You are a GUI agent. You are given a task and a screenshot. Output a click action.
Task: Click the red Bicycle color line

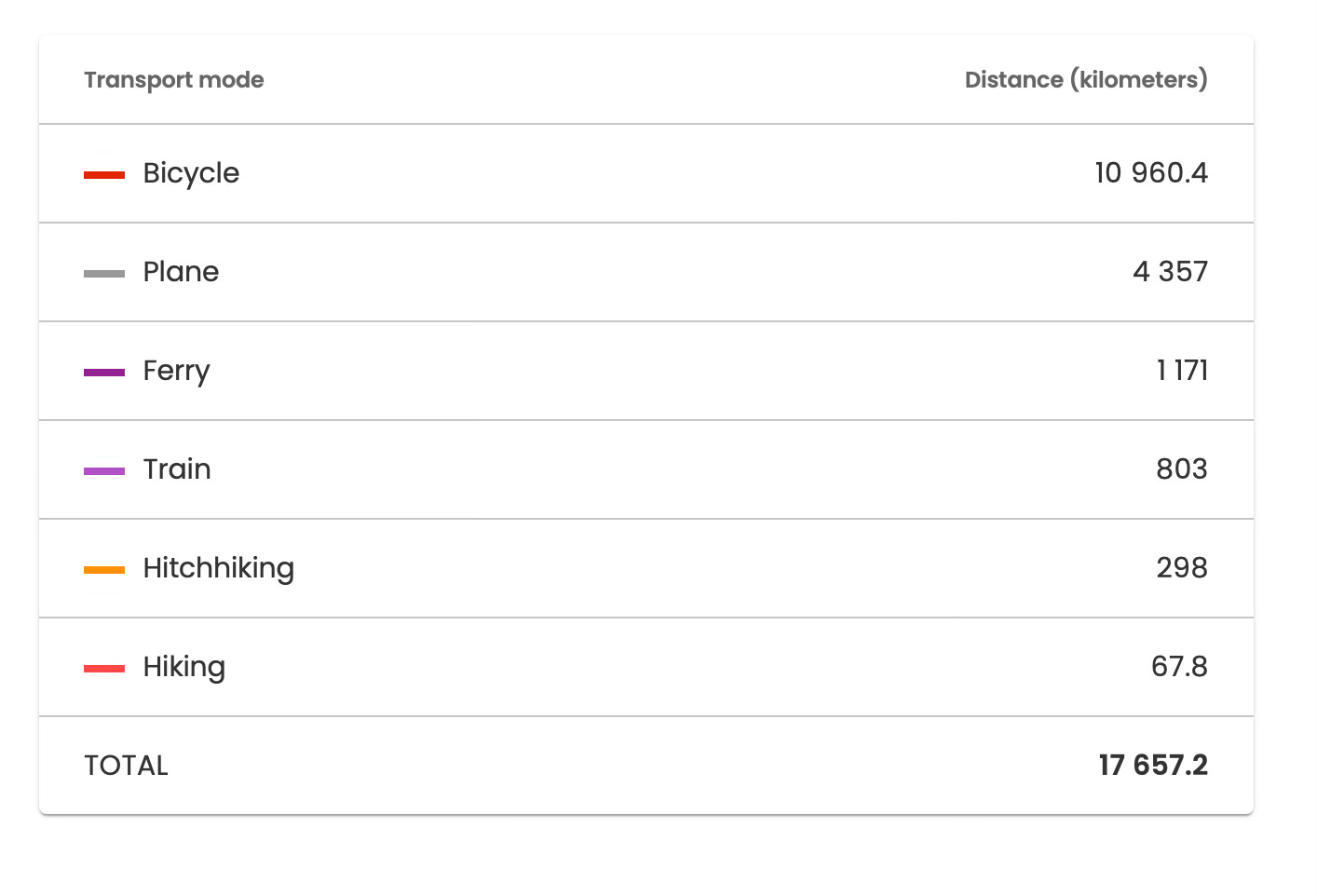click(x=103, y=174)
